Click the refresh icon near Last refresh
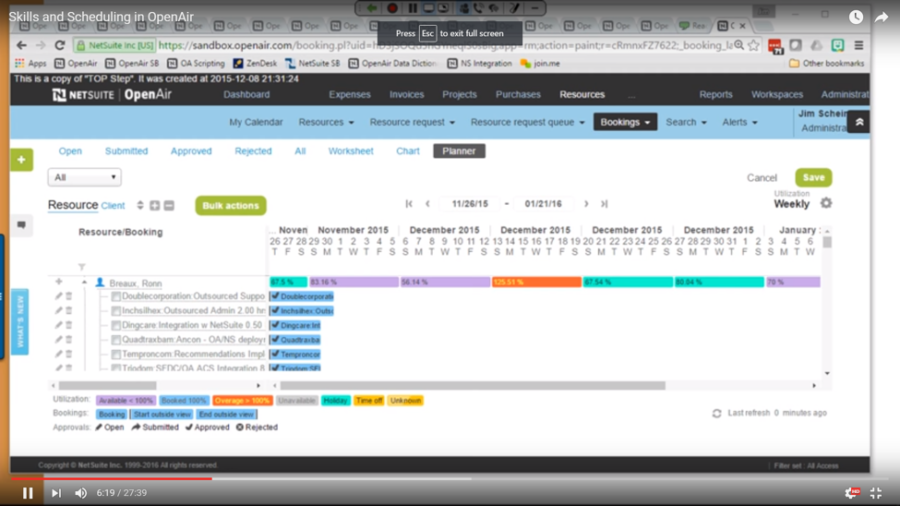Viewport: 900px width, 506px height. 717,413
